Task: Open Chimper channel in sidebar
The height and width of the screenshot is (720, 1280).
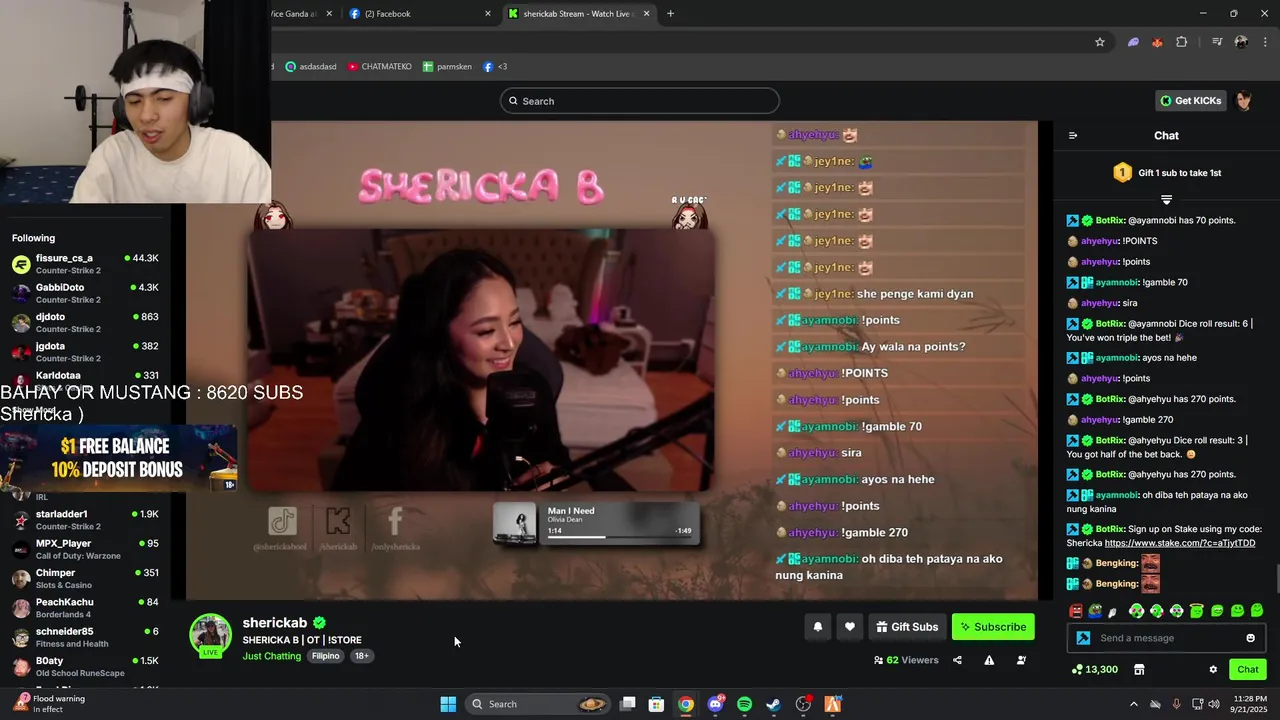Action: click(x=86, y=578)
